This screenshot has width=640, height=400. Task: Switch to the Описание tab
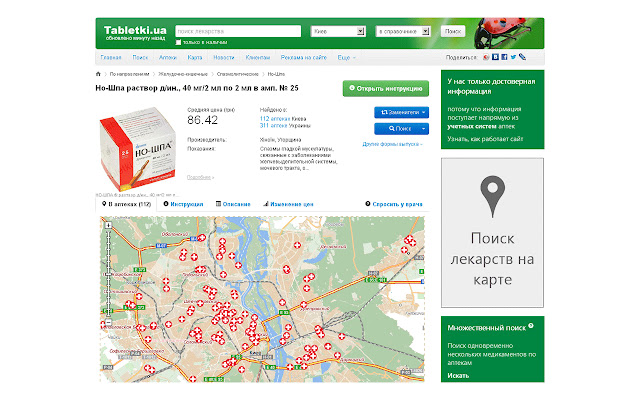pyautogui.click(x=233, y=204)
